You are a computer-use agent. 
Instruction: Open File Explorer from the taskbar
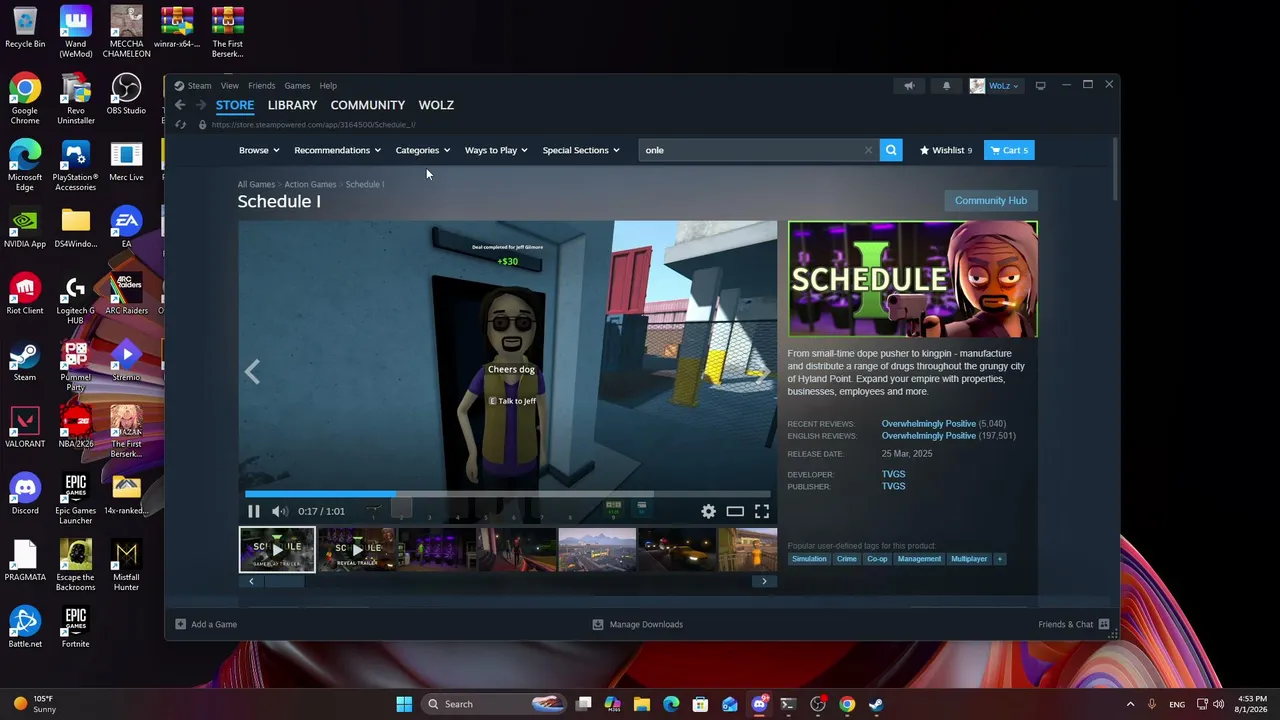[x=642, y=704]
